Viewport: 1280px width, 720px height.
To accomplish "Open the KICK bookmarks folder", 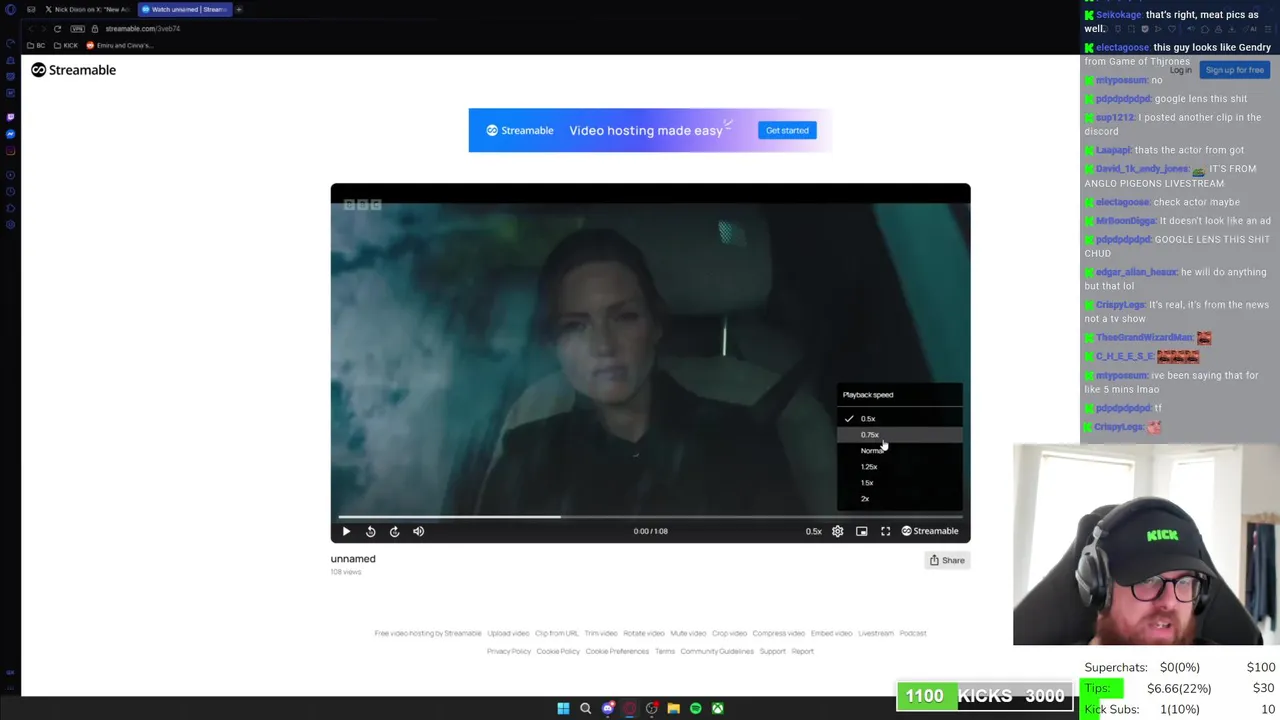I will [66, 45].
